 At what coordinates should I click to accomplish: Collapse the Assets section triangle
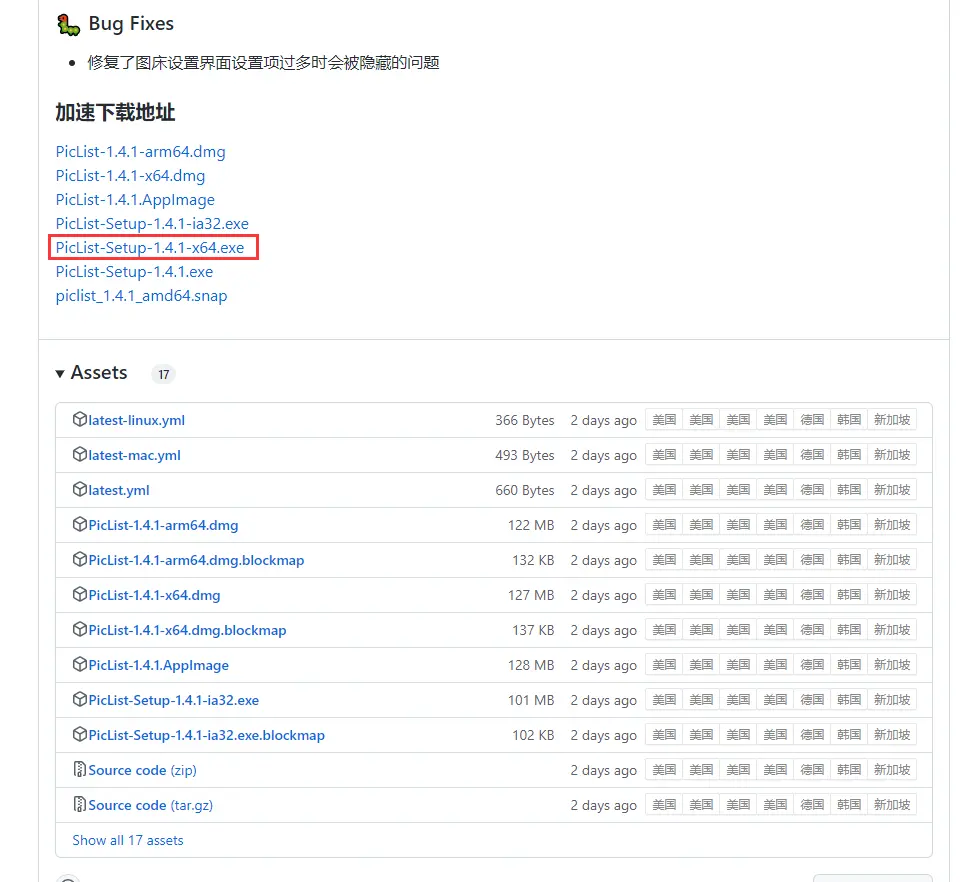click(x=60, y=373)
